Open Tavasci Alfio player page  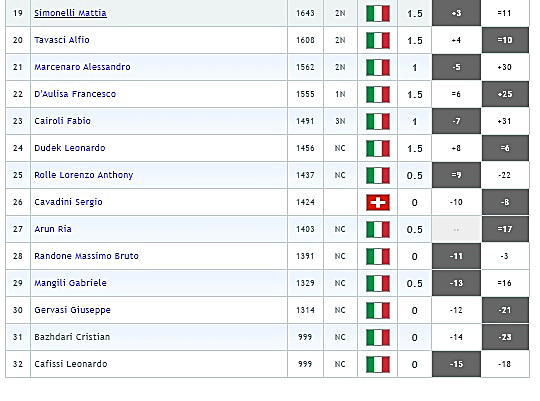pos(62,40)
